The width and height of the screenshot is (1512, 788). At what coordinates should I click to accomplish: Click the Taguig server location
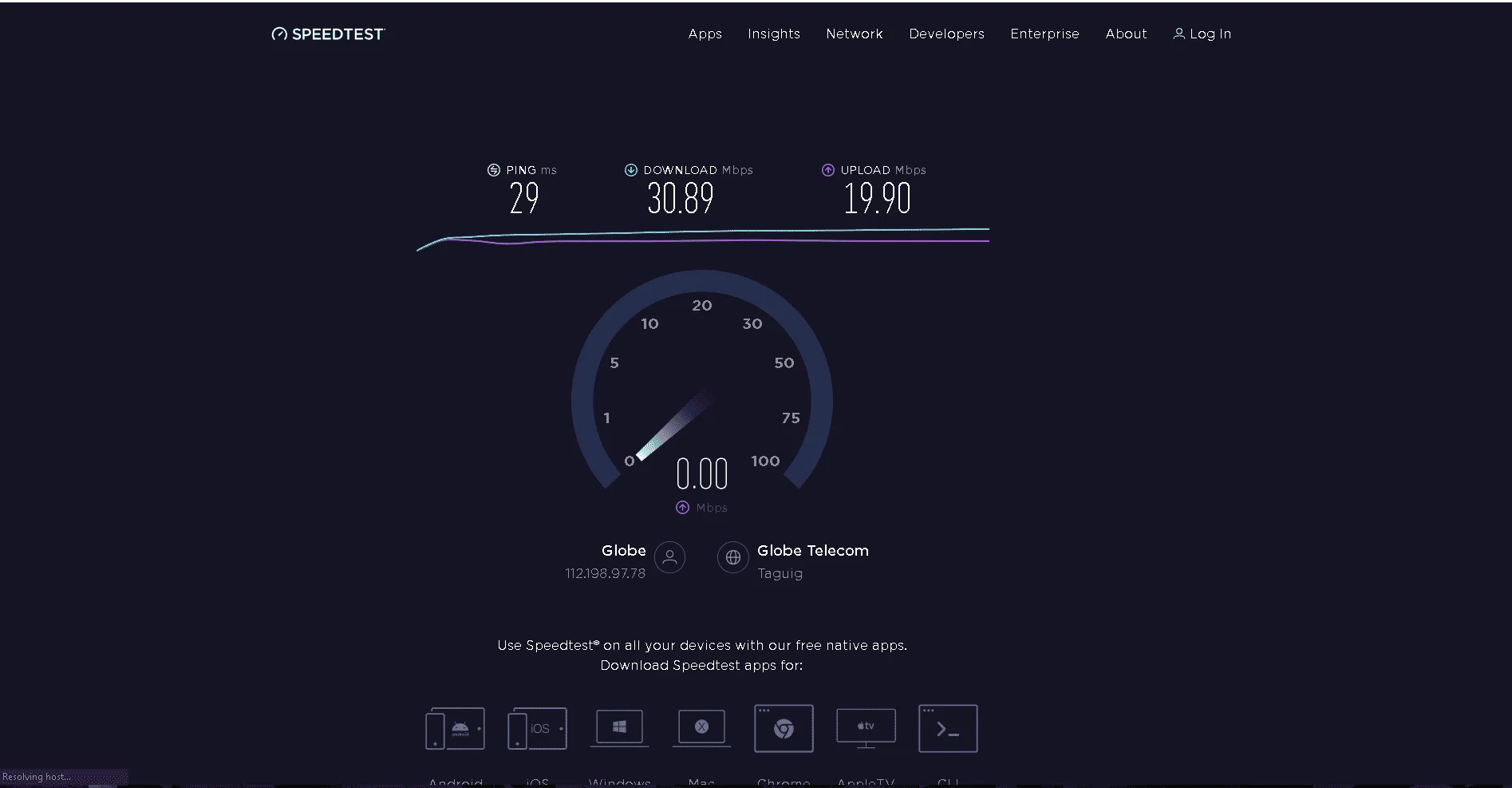pos(780,573)
